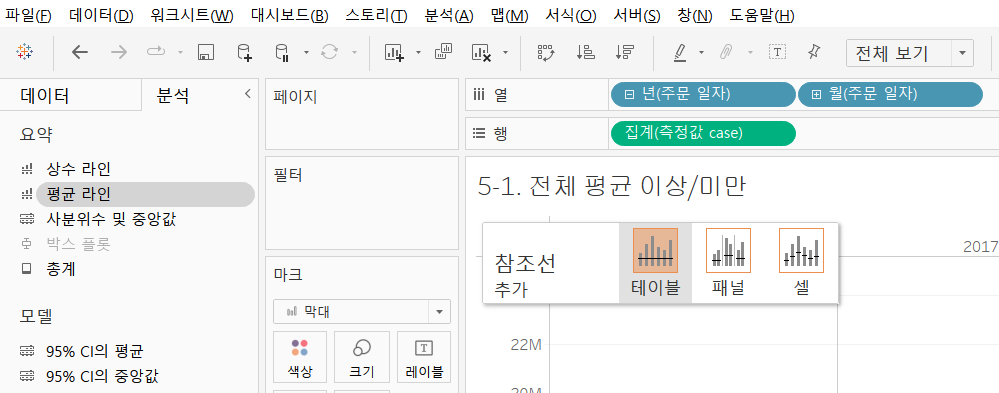
Task: Open the 대시보드(B) menu
Action: point(289,15)
